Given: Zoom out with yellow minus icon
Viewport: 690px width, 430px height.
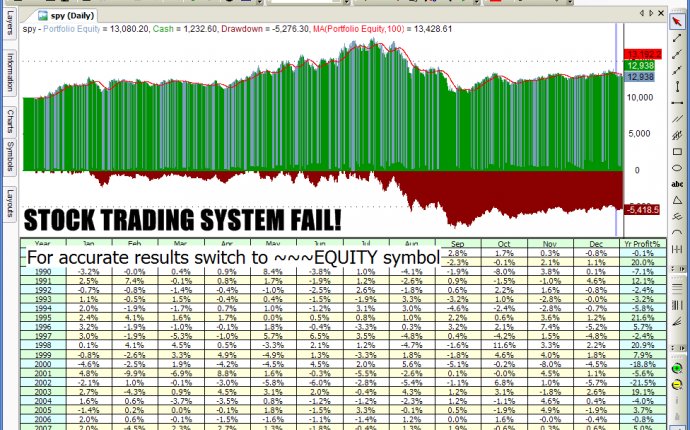Looking at the screenshot, I should pyautogui.click(x=677, y=385).
